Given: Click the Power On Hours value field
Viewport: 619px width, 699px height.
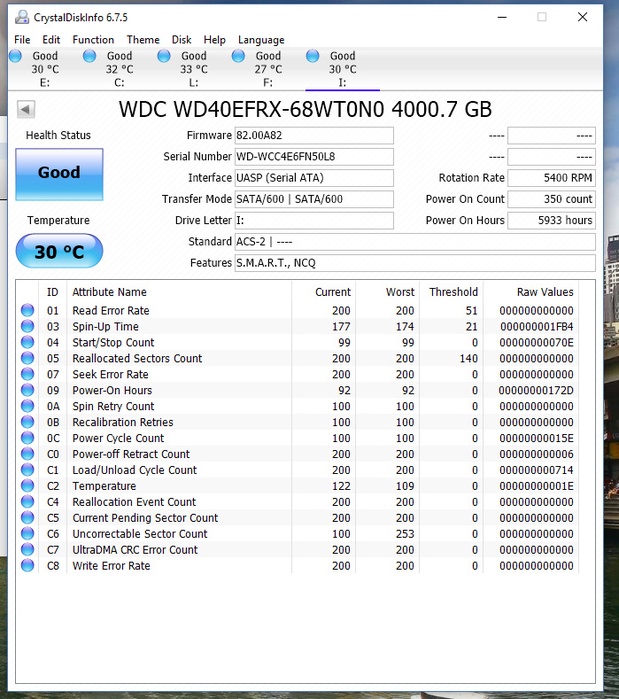Looking at the screenshot, I should click(x=551, y=221).
